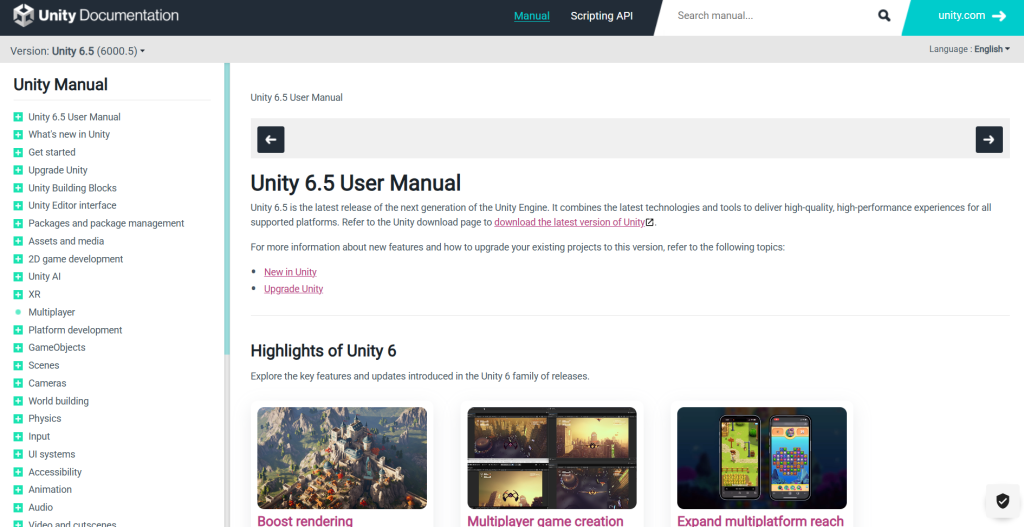Open Unity 6.5 User Manual sidebar link

point(74,117)
